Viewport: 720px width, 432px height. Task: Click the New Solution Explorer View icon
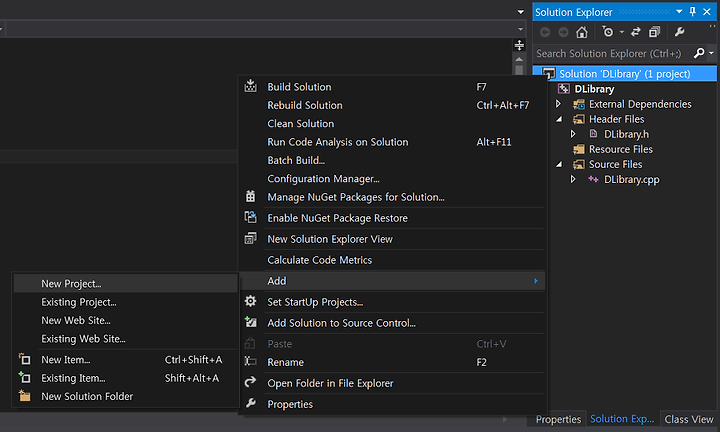[x=250, y=238]
